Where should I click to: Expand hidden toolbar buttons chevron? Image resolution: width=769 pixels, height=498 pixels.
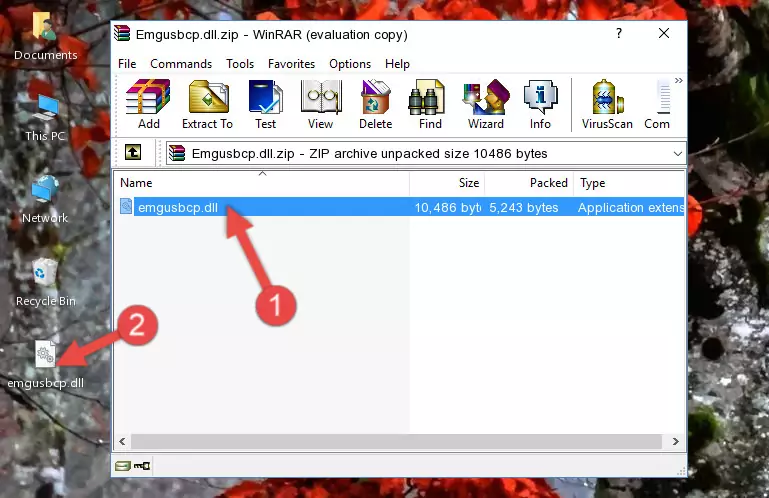(x=678, y=80)
